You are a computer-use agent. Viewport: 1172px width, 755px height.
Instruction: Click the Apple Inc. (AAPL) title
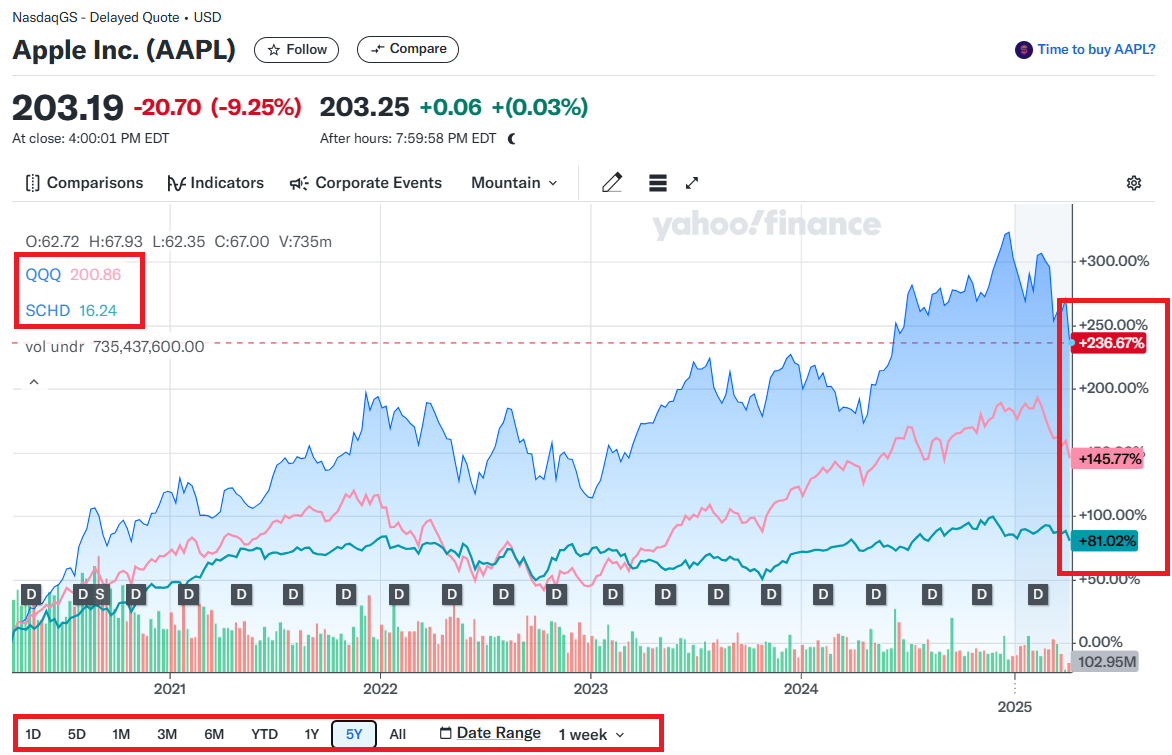pos(124,50)
